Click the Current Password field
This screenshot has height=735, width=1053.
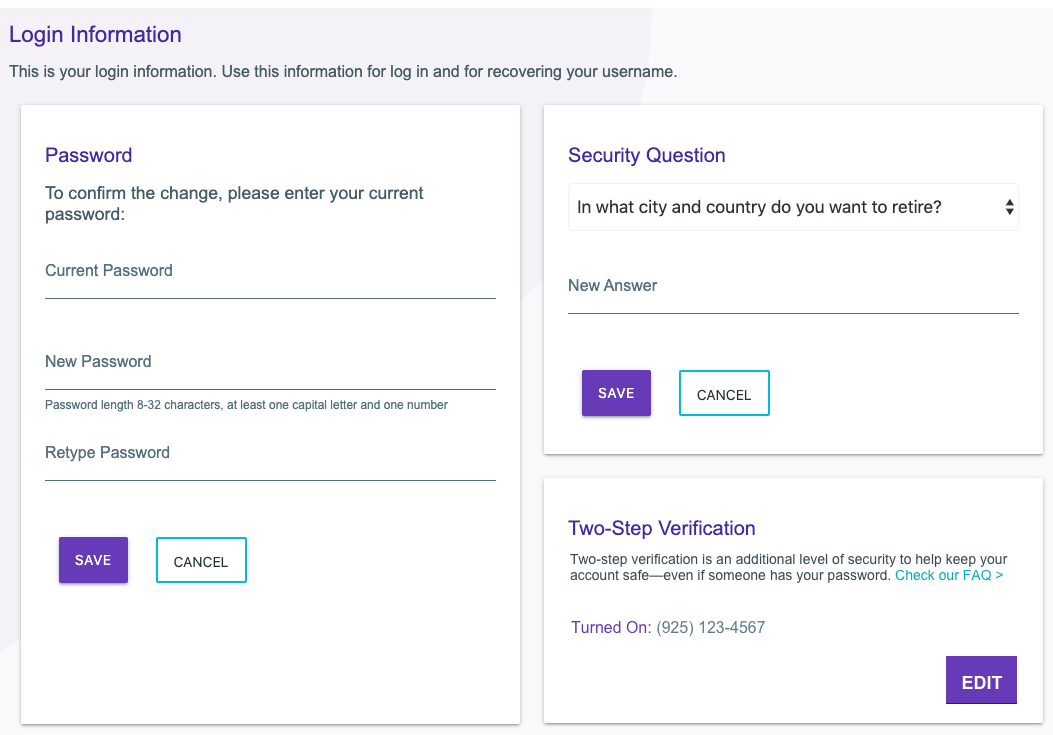point(270,275)
